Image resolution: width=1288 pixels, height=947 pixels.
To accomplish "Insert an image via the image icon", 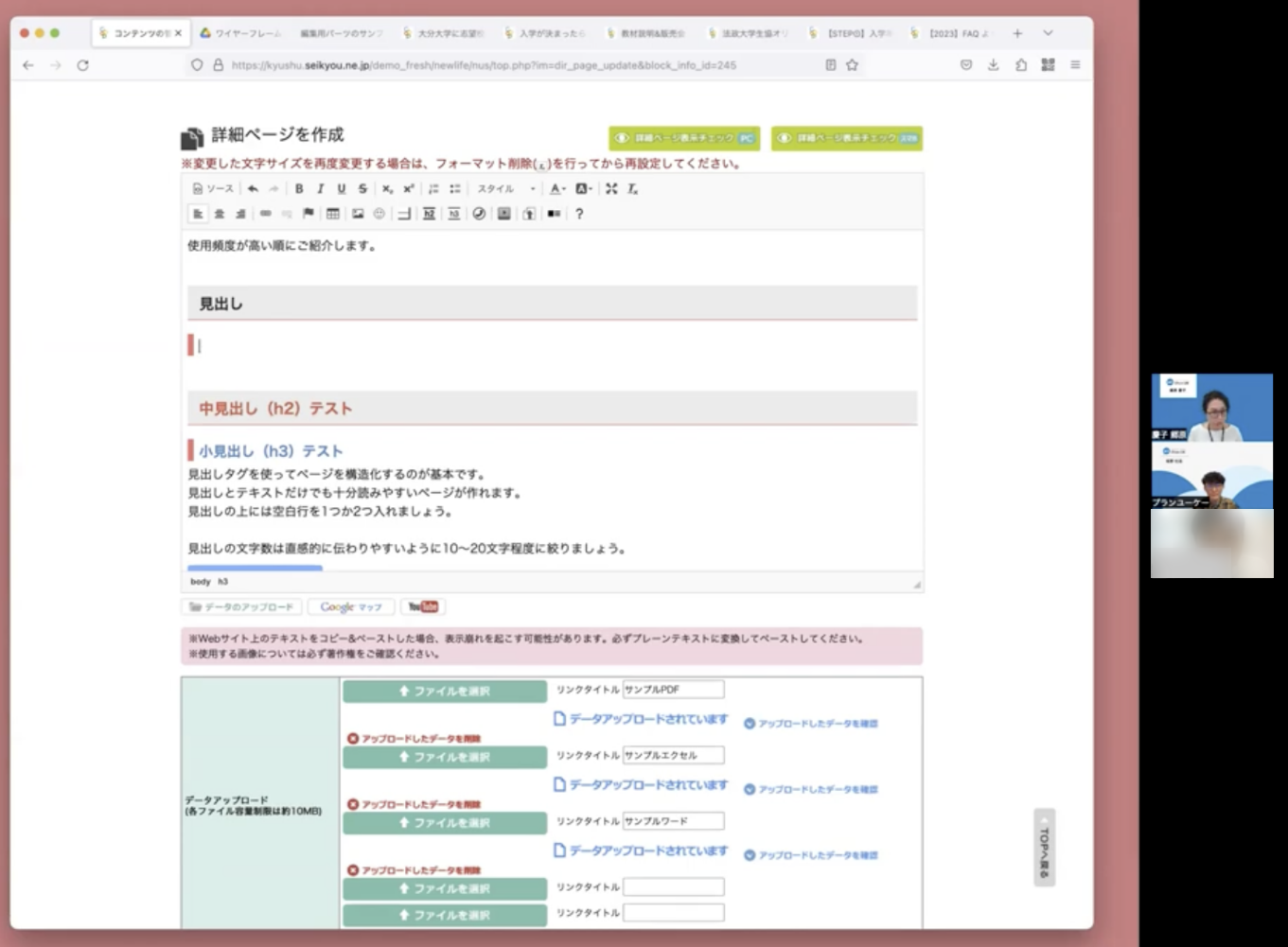I will (358, 214).
